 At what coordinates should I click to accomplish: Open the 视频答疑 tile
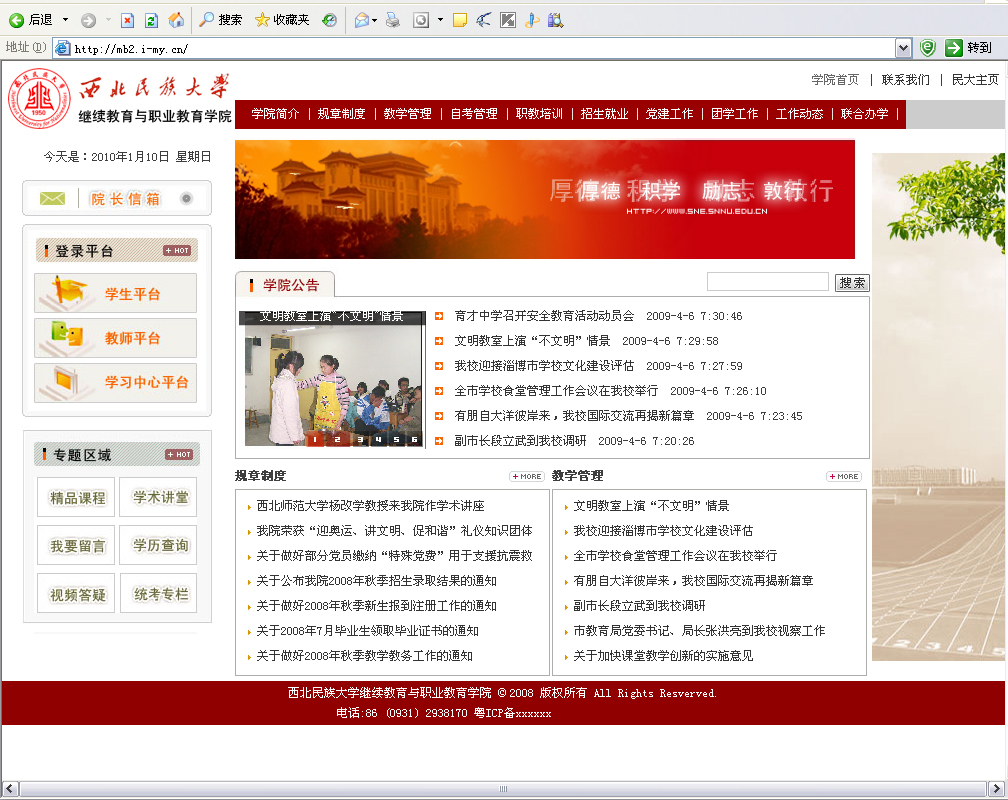(76, 594)
